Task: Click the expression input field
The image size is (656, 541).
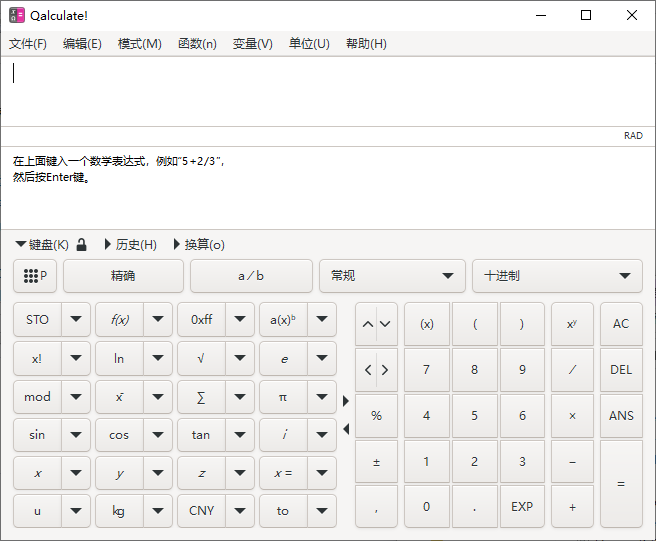Action: pos(328,90)
